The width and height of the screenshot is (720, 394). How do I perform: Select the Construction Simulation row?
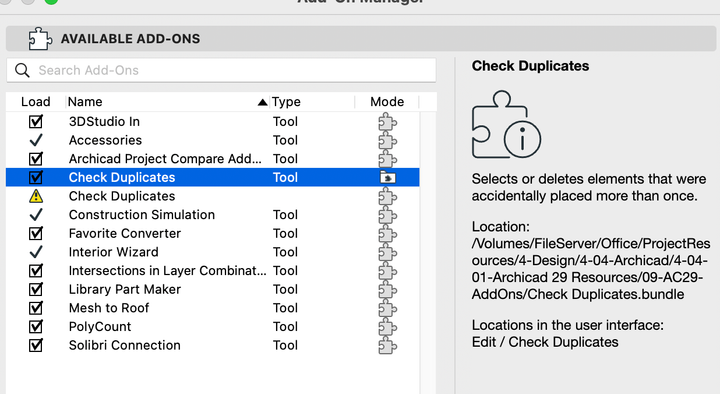(213, 214)
